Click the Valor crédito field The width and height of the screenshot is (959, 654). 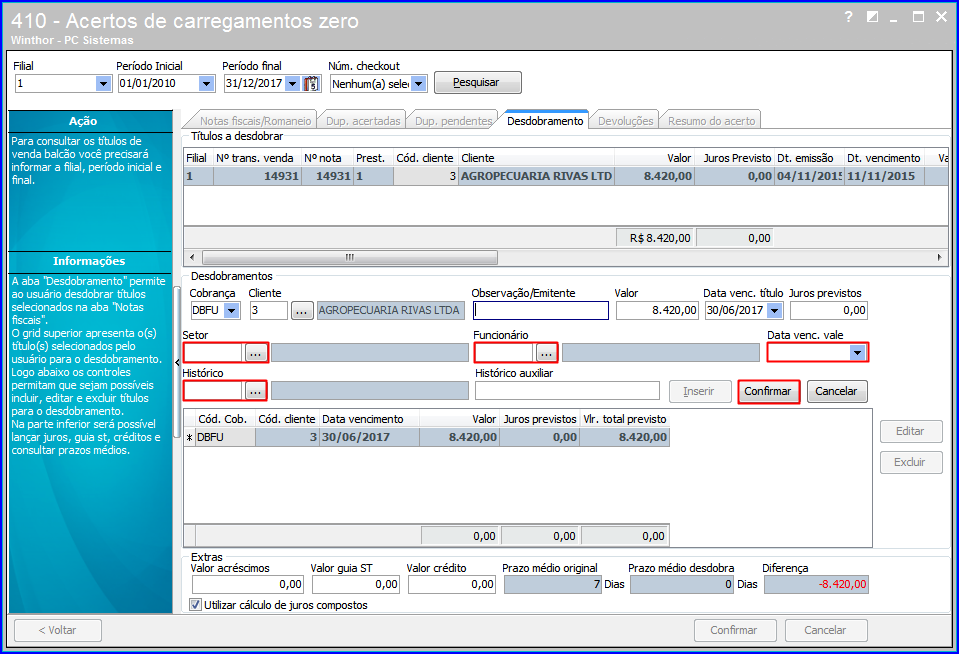click(x=451, y=585)
